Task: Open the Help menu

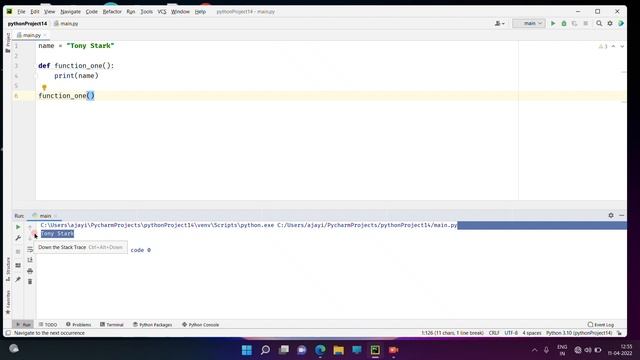Action: click(x=200, y=12)
